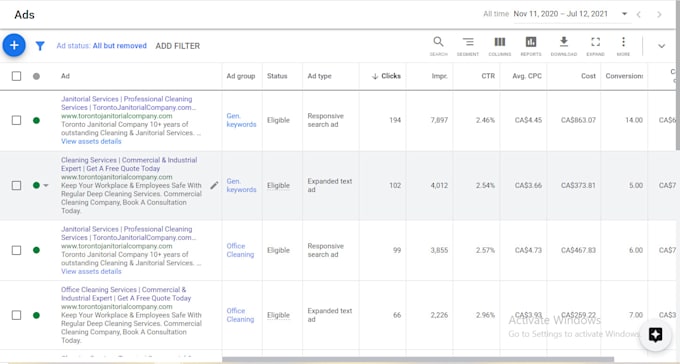This screenshot has height=364, width=680.
Task: Select the 99-clicks ad row checkbox
Action: point(16,250)
